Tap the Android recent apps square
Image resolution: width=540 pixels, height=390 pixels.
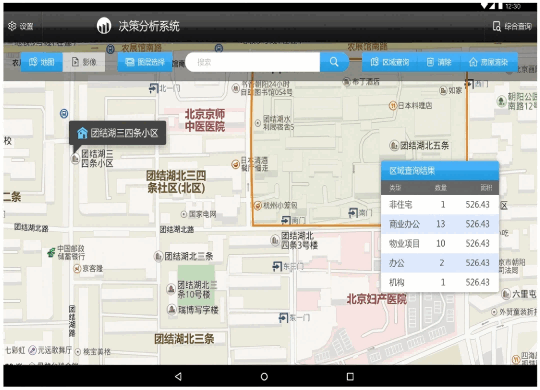(350, 377)
